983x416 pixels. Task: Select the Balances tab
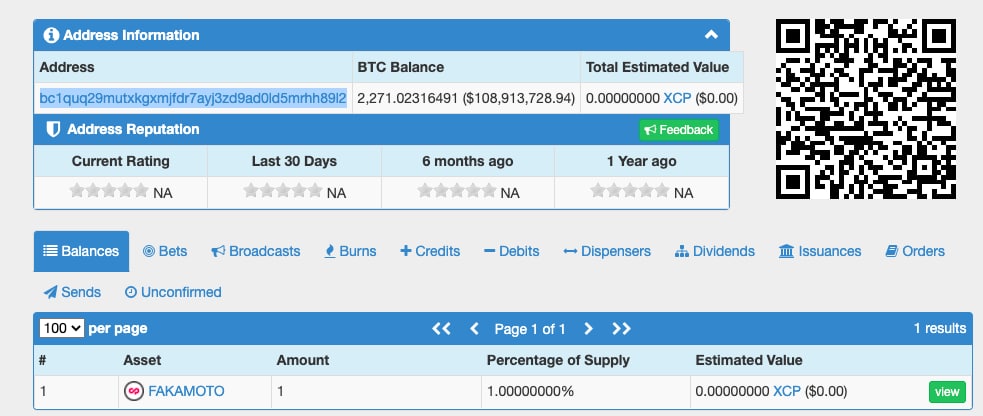pos(81,251)
